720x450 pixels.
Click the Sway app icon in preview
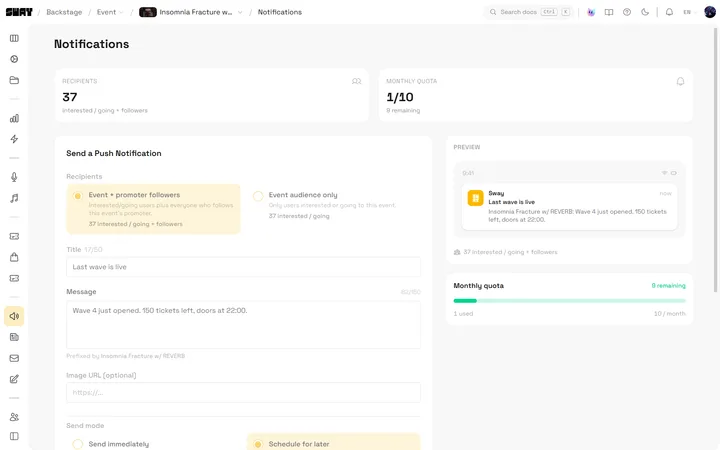pos(475,198)
